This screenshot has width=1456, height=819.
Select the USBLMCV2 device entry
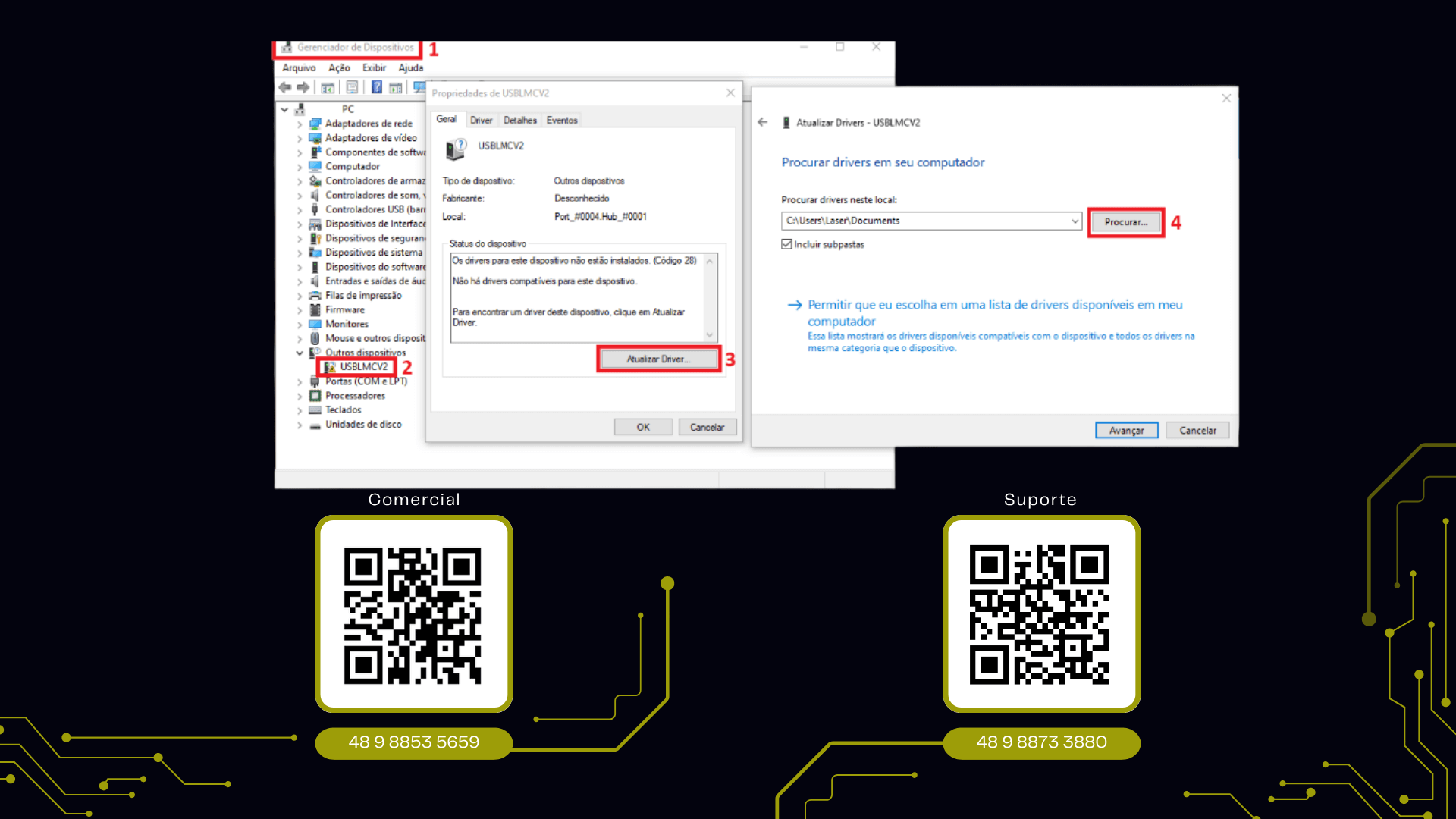click(x=363, y=367)
